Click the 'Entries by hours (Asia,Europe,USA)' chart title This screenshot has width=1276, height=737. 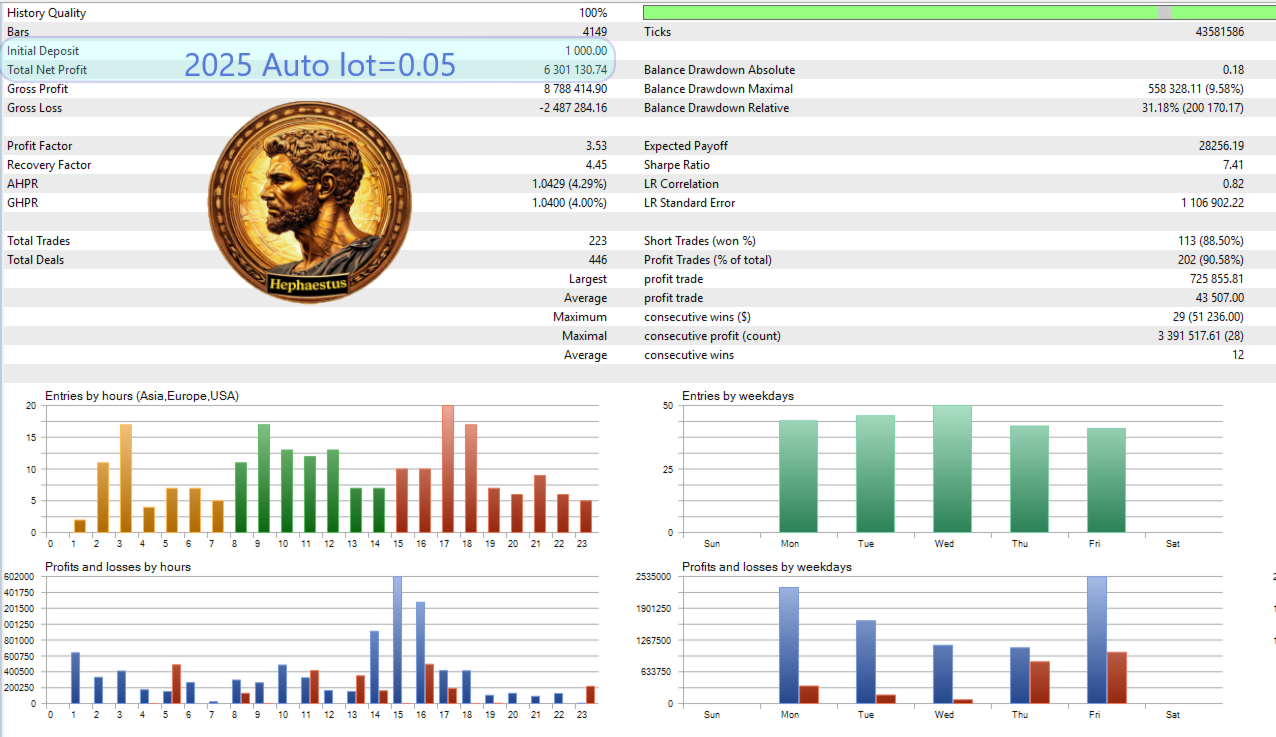point(142,396)
